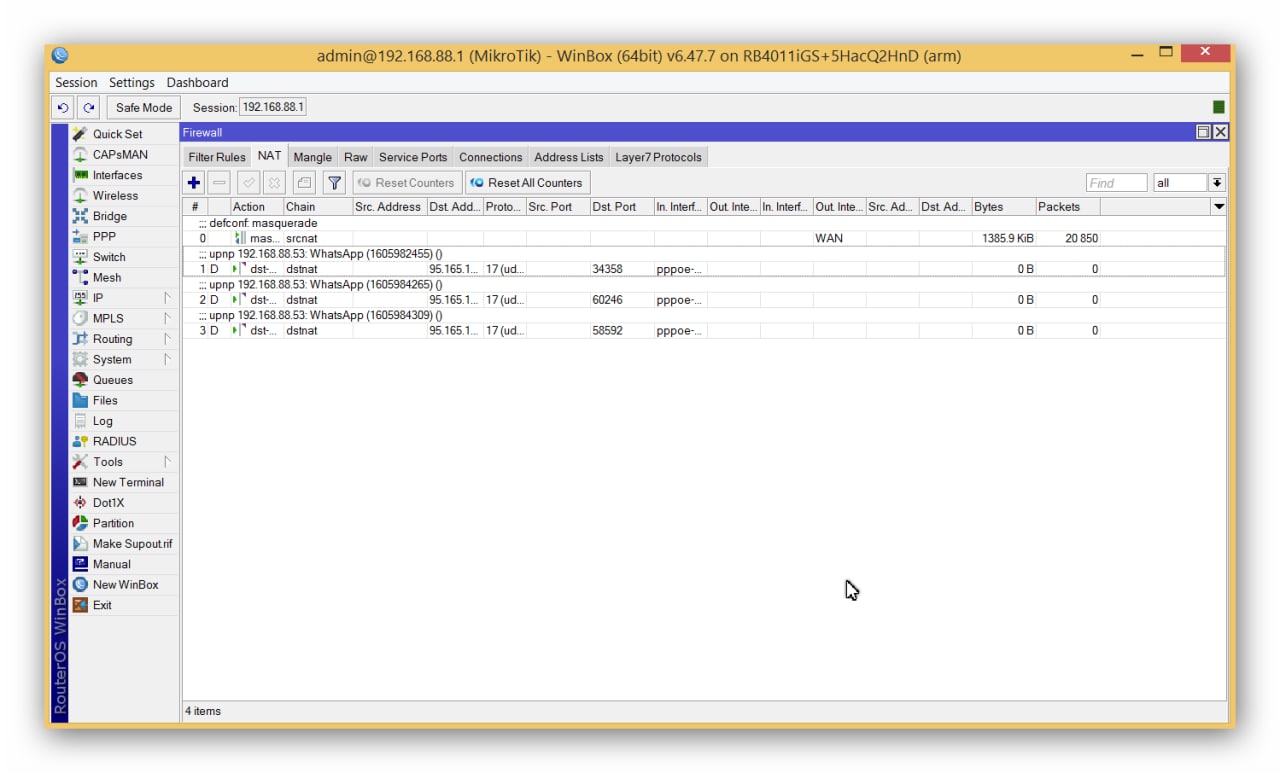Click the redo arrow button
This screenshot has height=773, width=1280.
tap(89, 107)
